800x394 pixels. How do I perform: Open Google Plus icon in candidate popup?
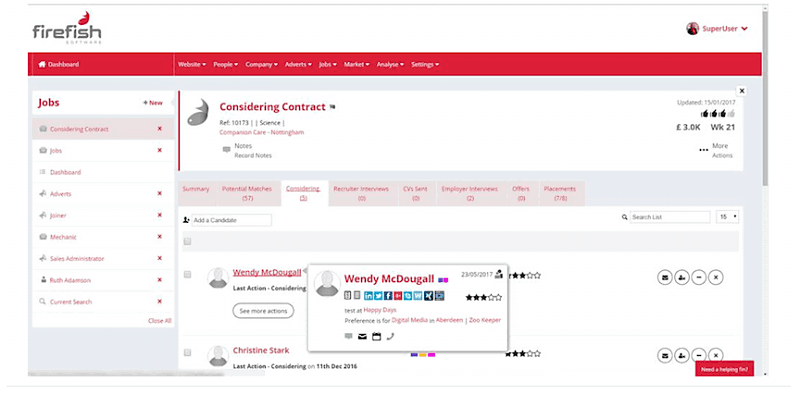point(398,296)
